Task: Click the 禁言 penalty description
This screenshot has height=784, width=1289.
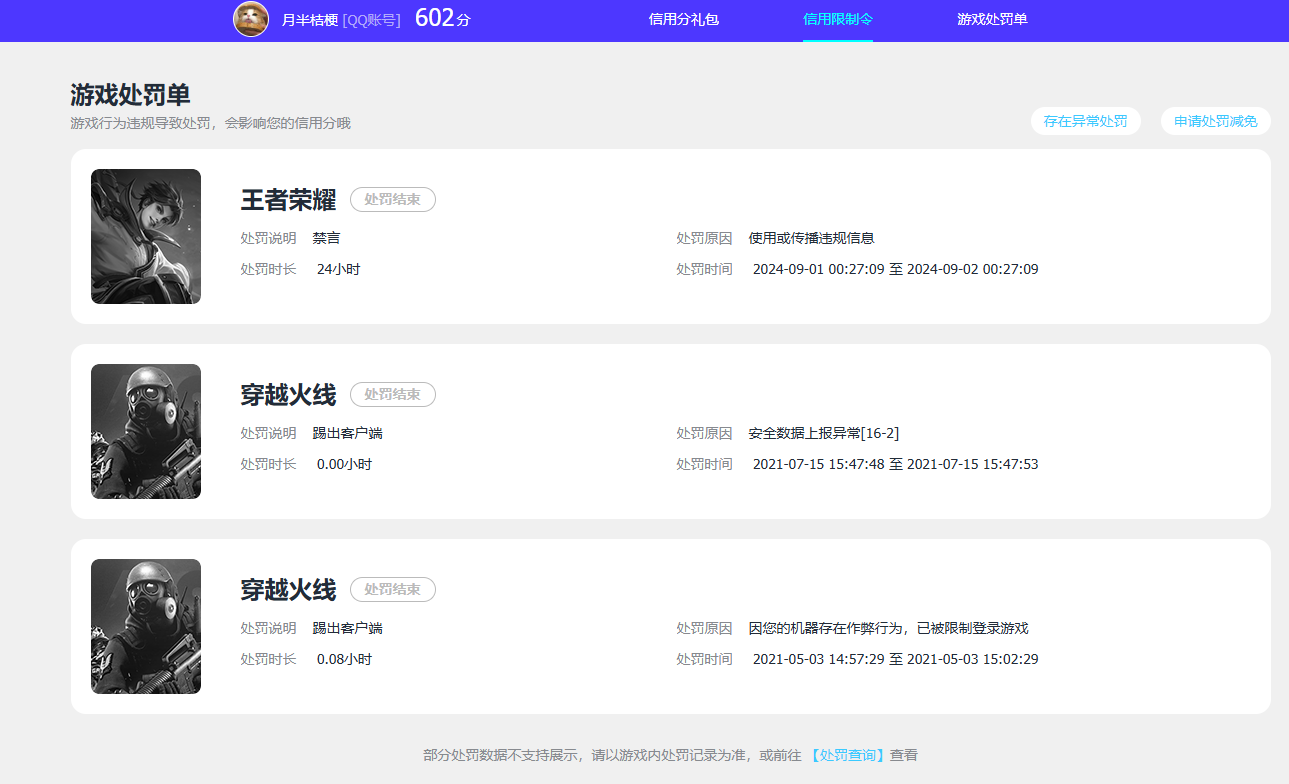Action: click(327, 238)
